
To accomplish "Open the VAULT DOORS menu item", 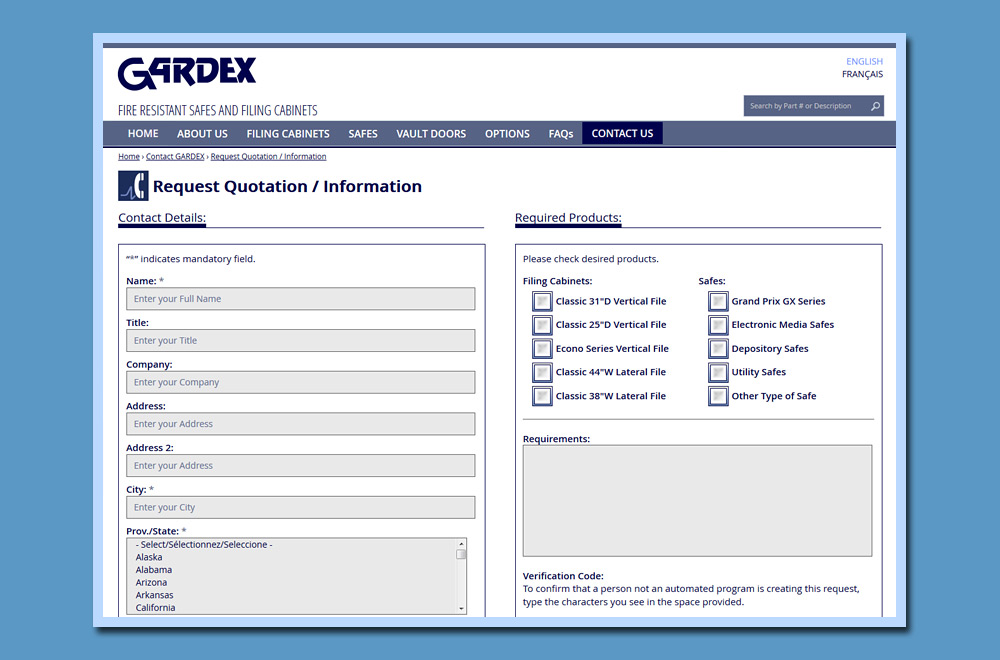I will [431, 134].
